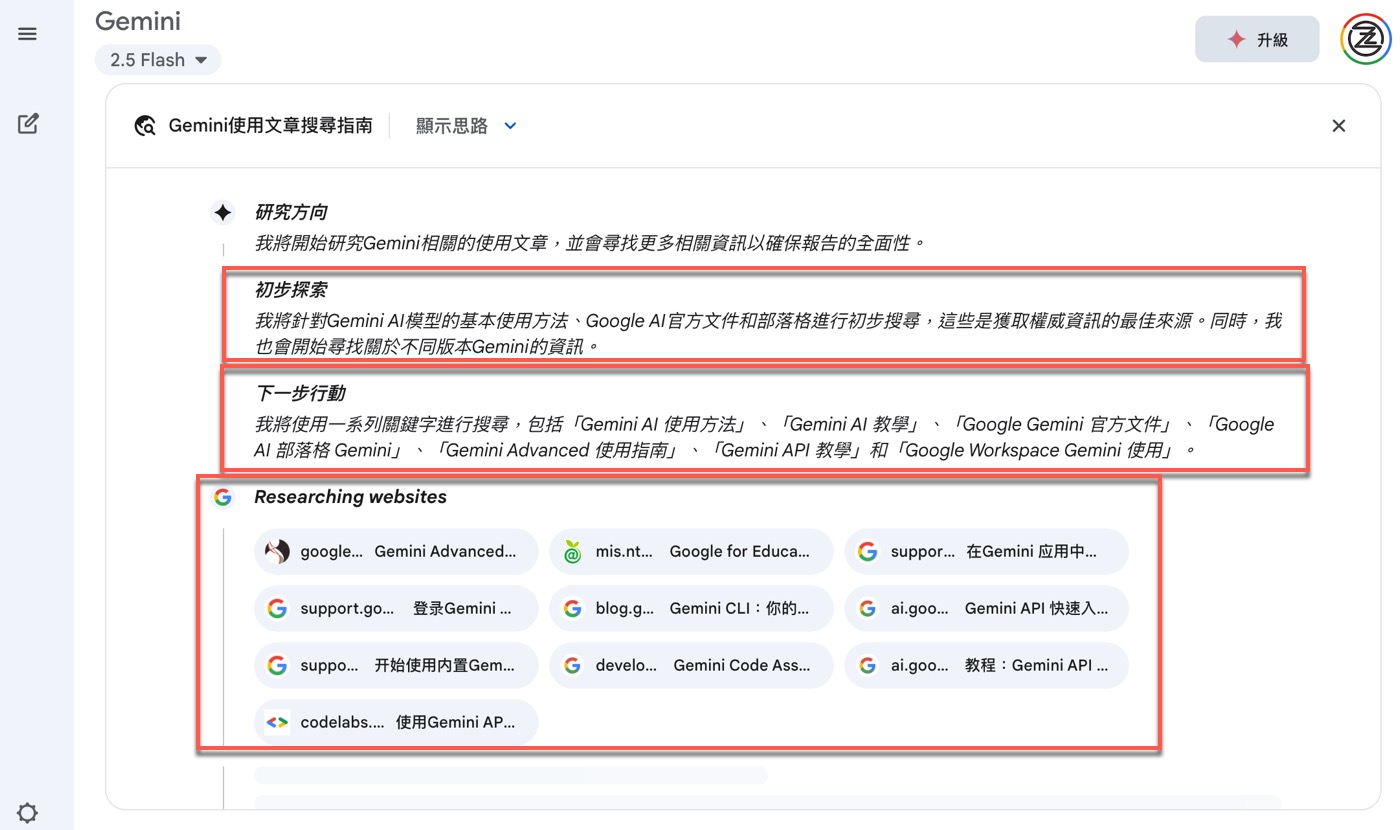Open the Gemini API 快速入 chip
The height and width of the screenshot is (830, 1400).
point(986,608)
